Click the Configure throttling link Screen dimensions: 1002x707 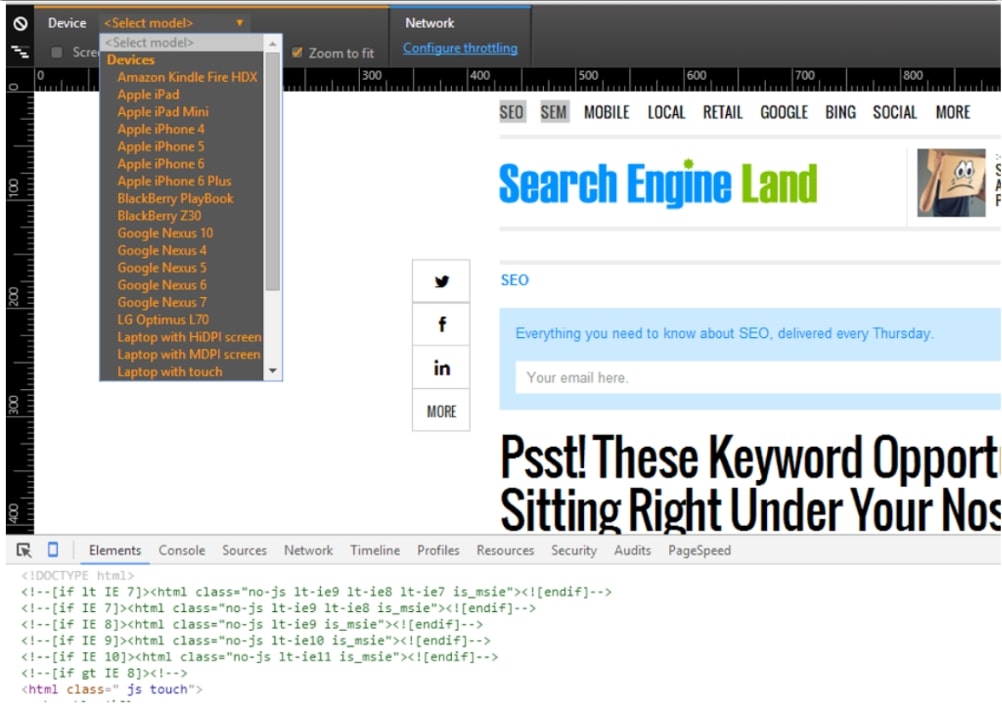point(460,48)
